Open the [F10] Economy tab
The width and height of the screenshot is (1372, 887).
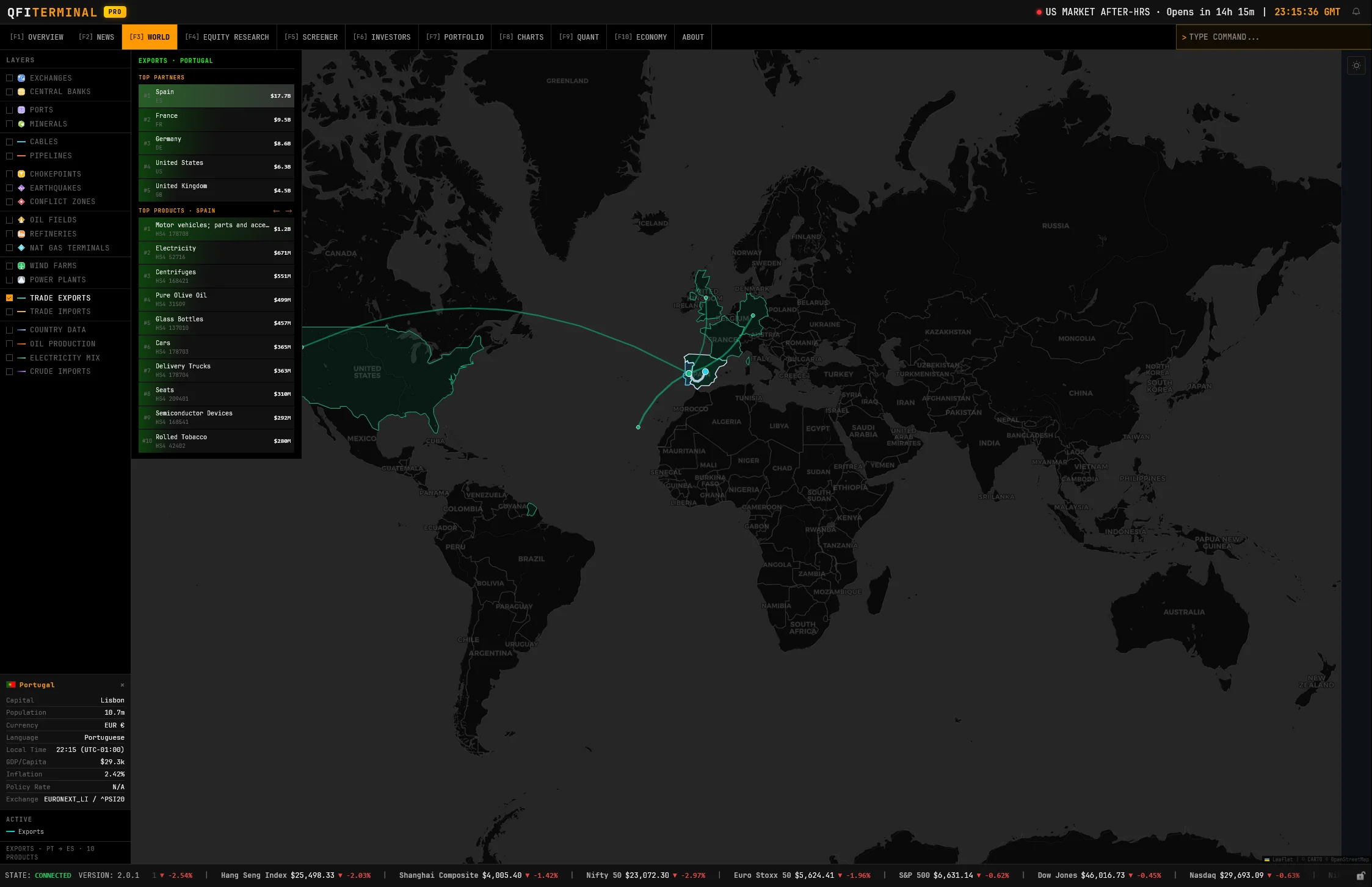pyautogui.click(x=640, y=37)
